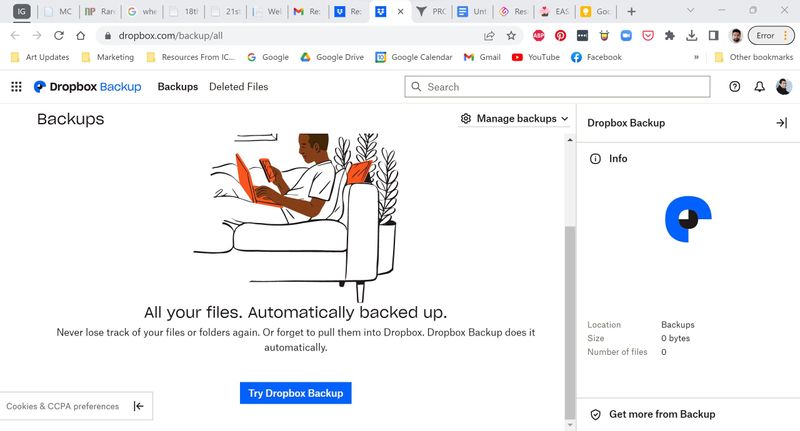Open the Dropbox app grid menu

pyautogui.click(x=16, y=87)
